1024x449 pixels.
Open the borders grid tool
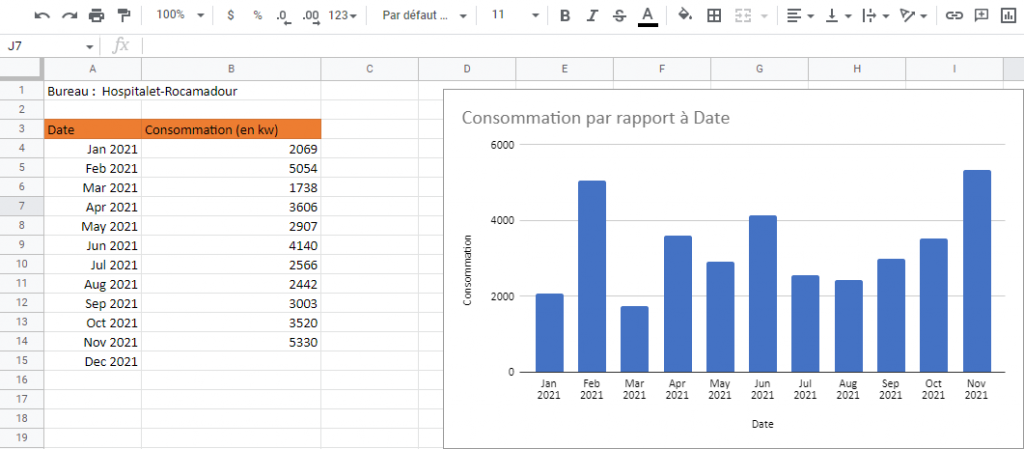pyautogui.click(x=714, y=16)
